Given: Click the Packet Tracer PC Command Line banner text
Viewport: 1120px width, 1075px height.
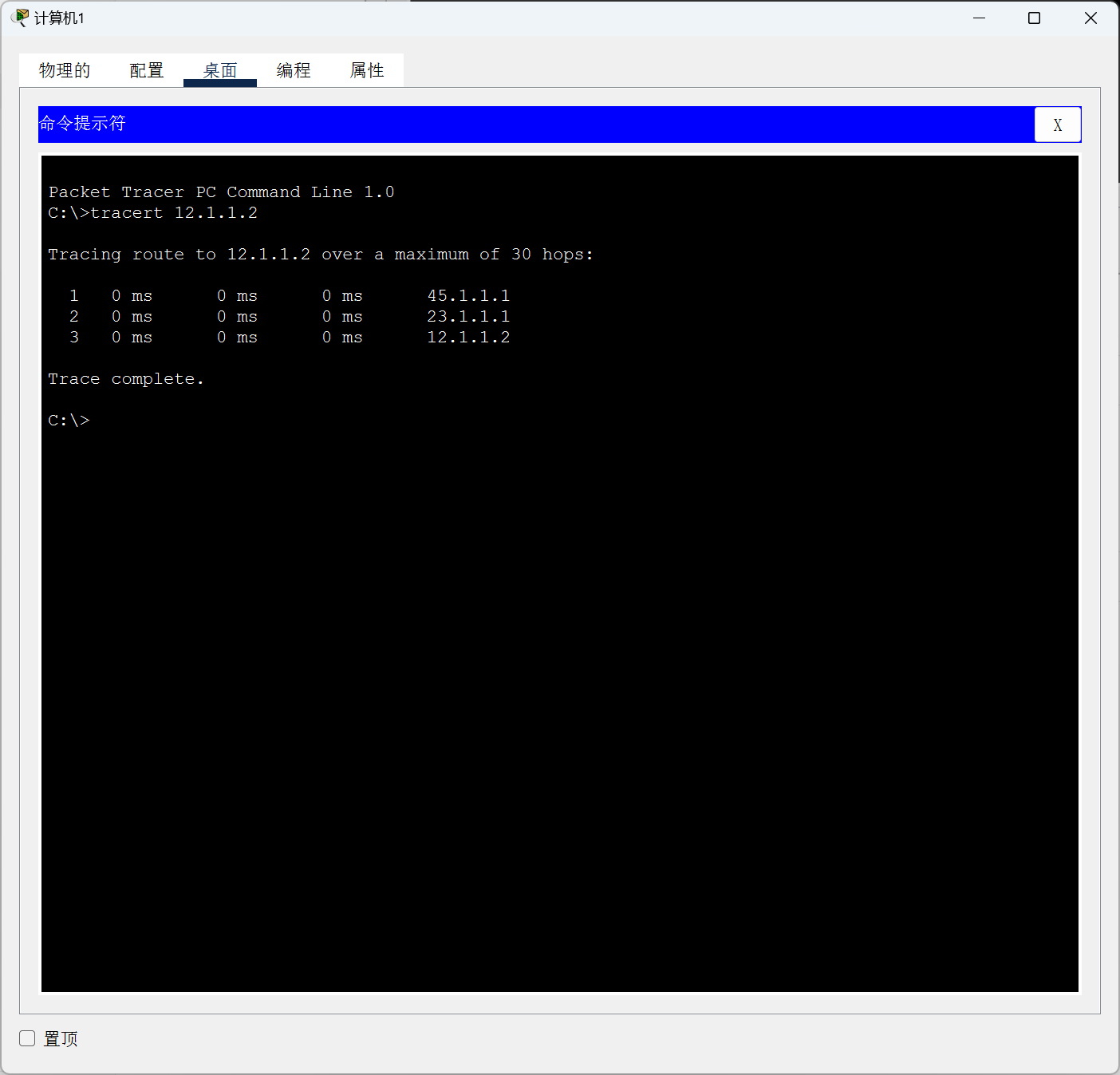Looking at the screenshot, I should pyautogui.click(x=221, y=192).
